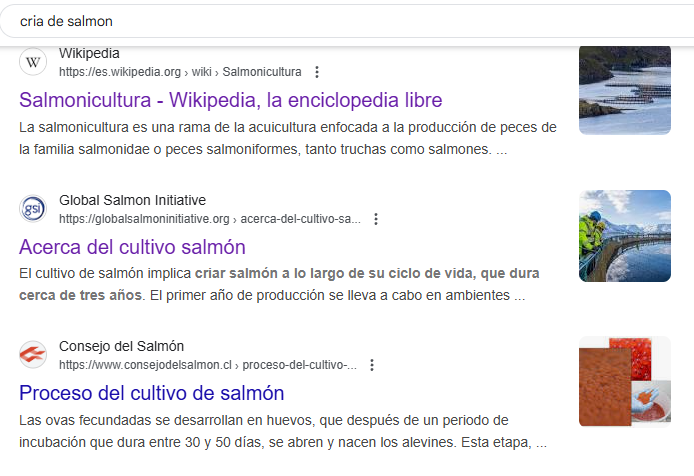The image size is (694, 476).
Task: Open the Wikipedia salmon farm coastal thumbnail
Action: (x=625, y=90)
